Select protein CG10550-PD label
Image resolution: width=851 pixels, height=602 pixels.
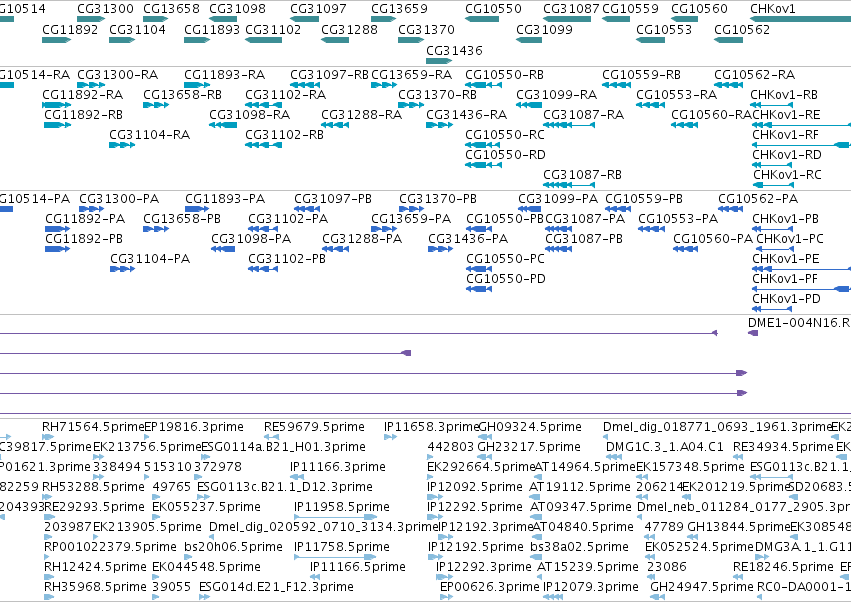[506, 279]
